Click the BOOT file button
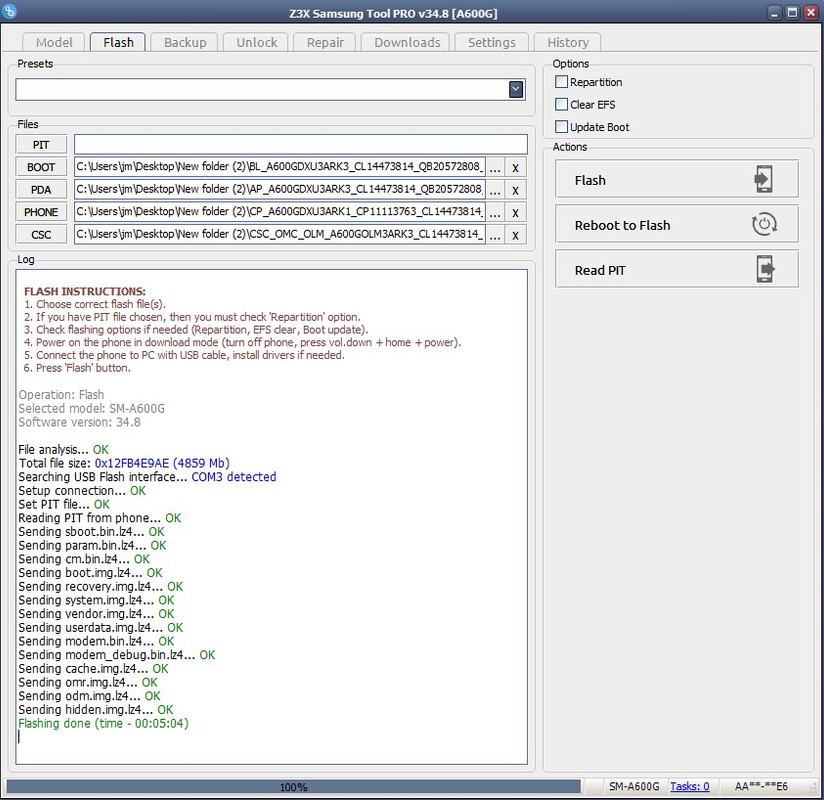 [41, 167]
